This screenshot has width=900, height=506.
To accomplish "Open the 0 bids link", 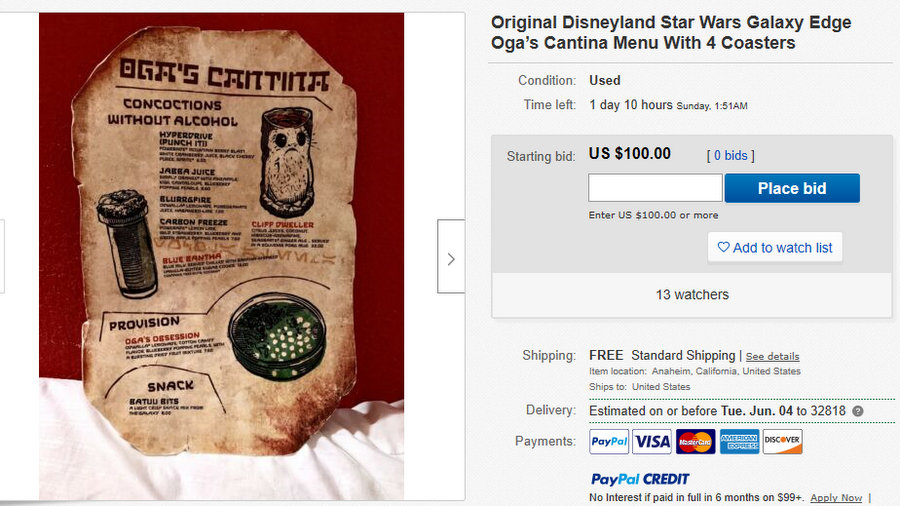I will click(731, 156).
